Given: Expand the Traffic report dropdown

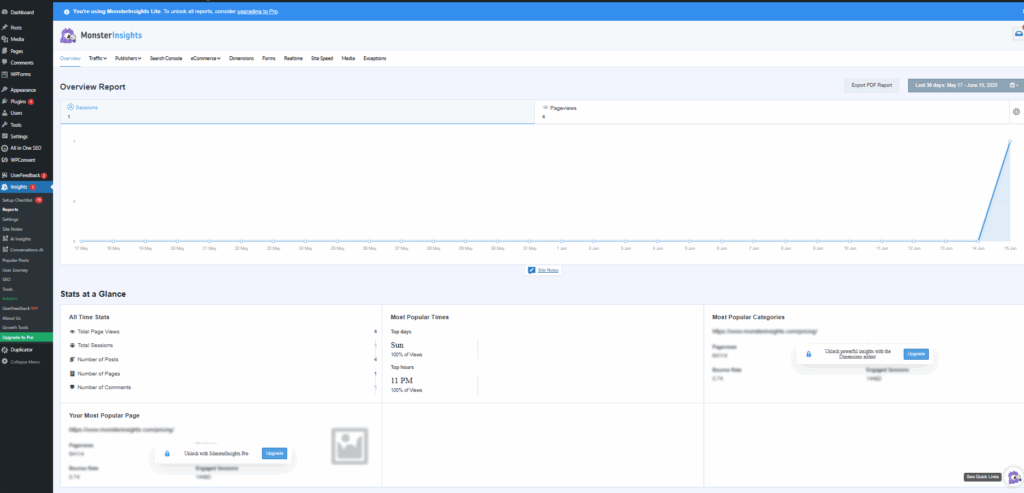Looking at the screenshot, I should click(x=97, y=58).
